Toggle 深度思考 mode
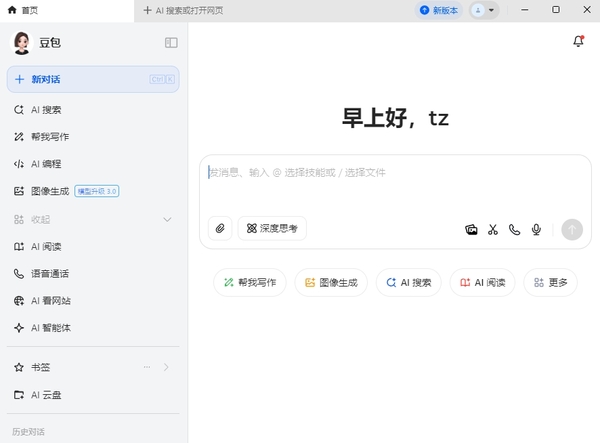The width and height of the screenshot is (600, 443). click(x=272, y=228)
